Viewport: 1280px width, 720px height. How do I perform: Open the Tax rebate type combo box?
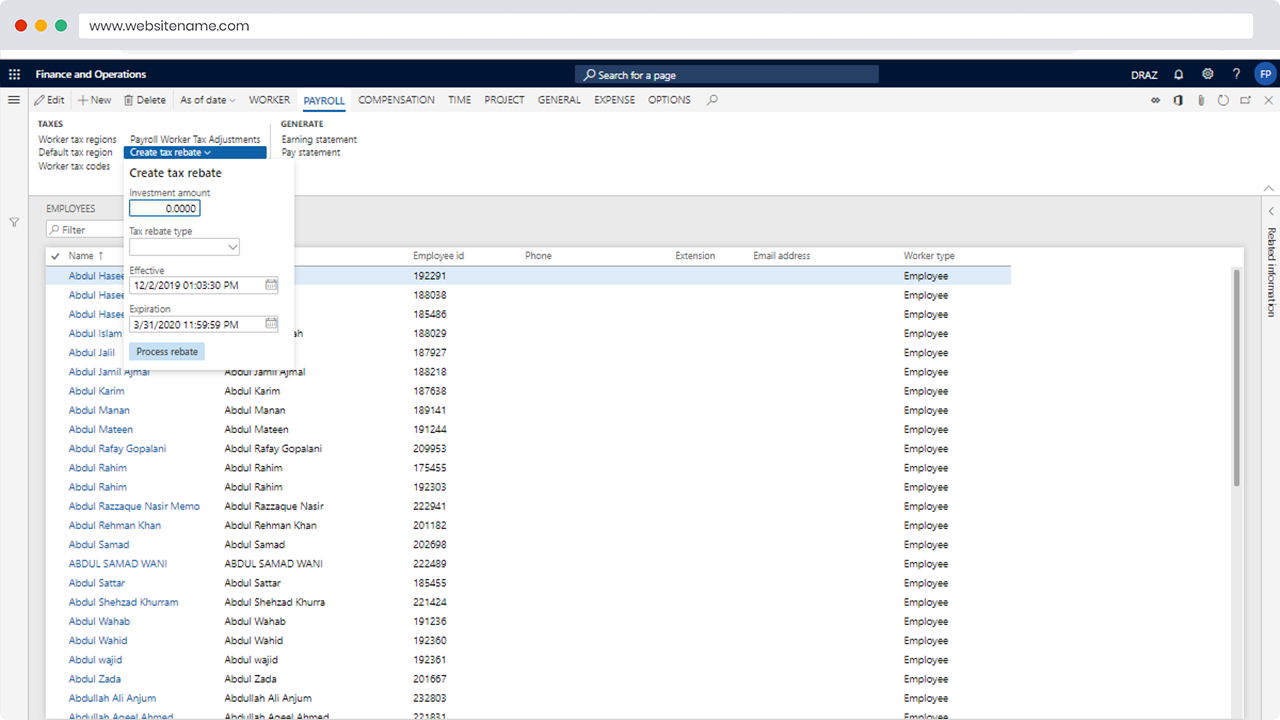point(184,247)
